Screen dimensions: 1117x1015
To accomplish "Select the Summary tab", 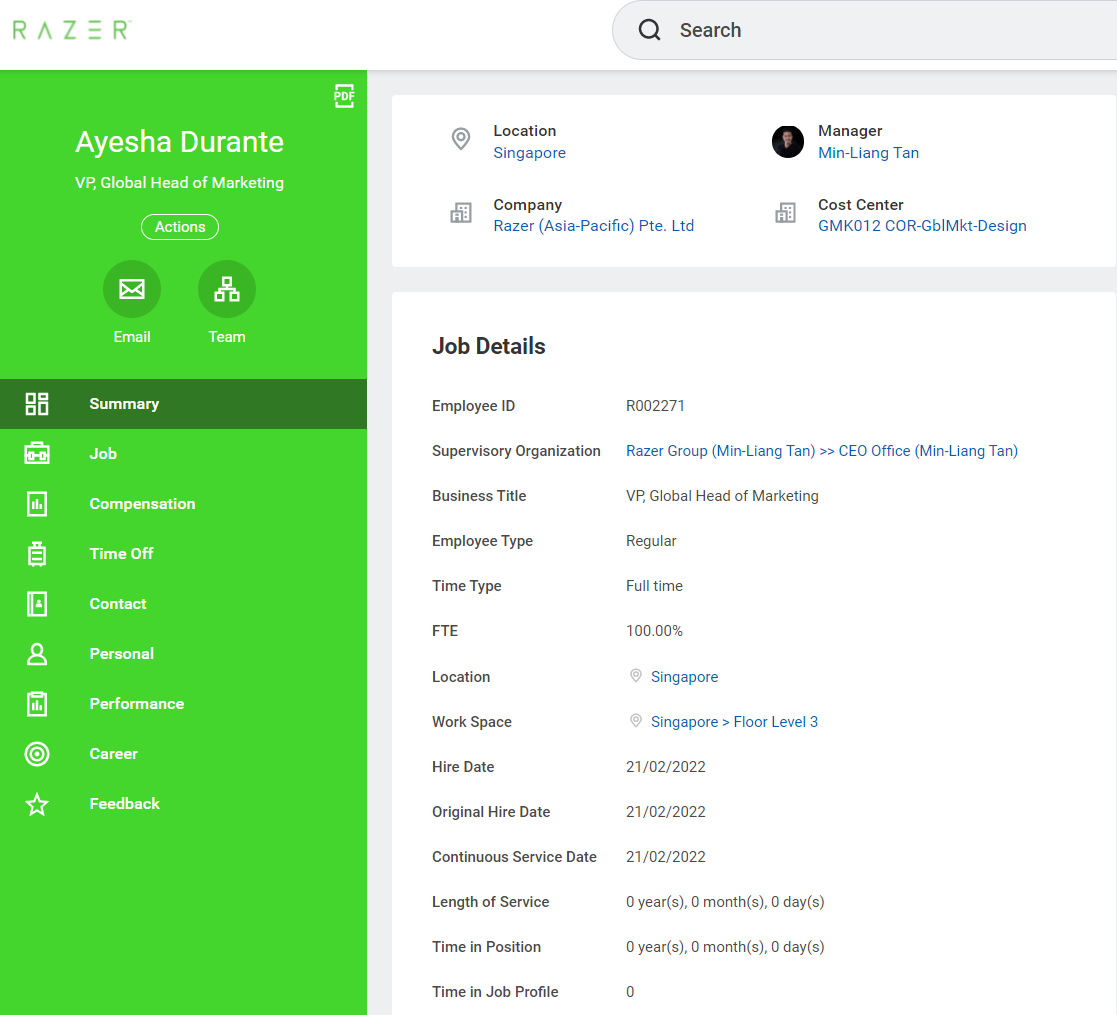I will coord(183,404).
